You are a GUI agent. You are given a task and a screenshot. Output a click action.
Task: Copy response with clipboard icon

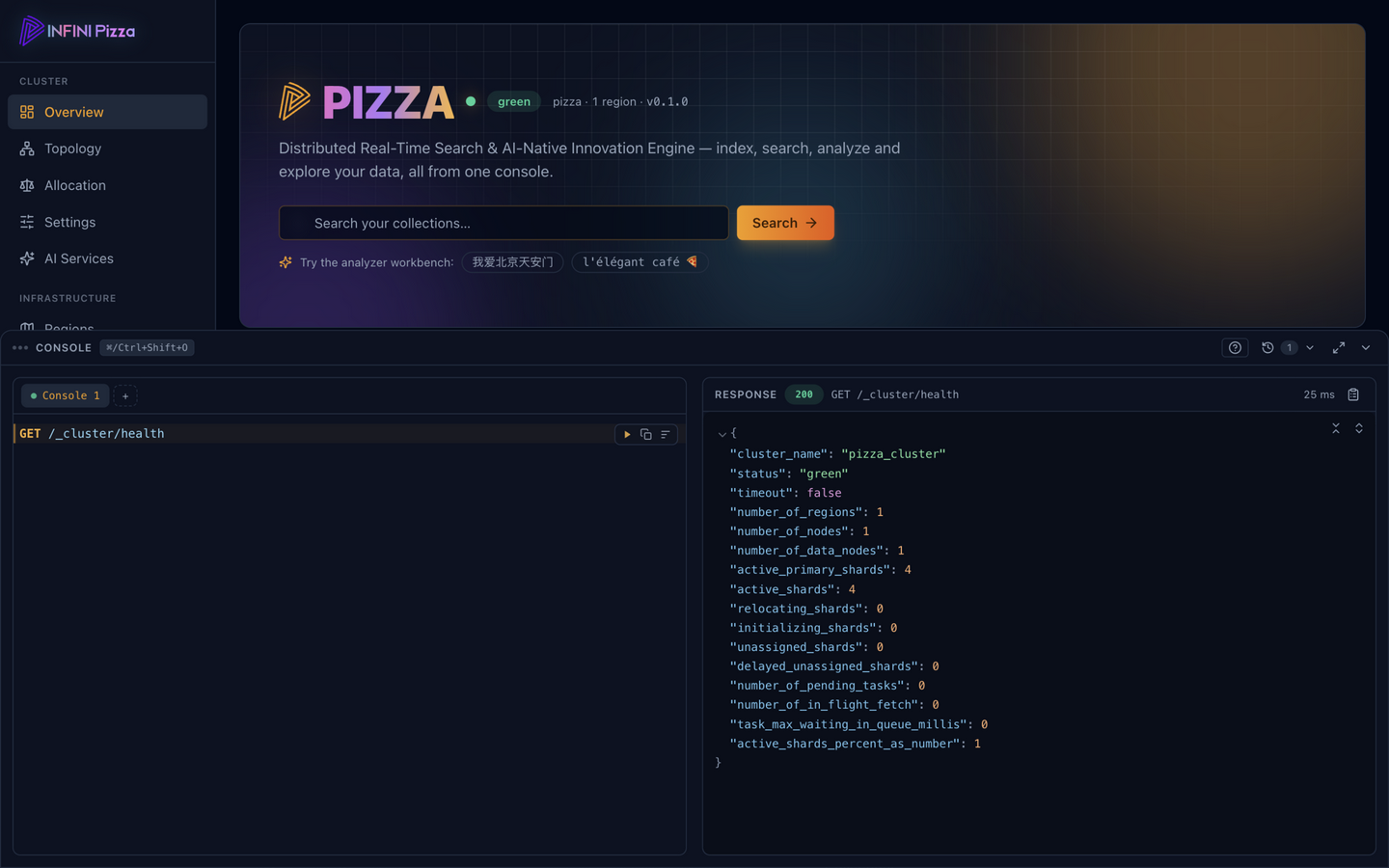pyautogui.click(x=1353, y=394)
